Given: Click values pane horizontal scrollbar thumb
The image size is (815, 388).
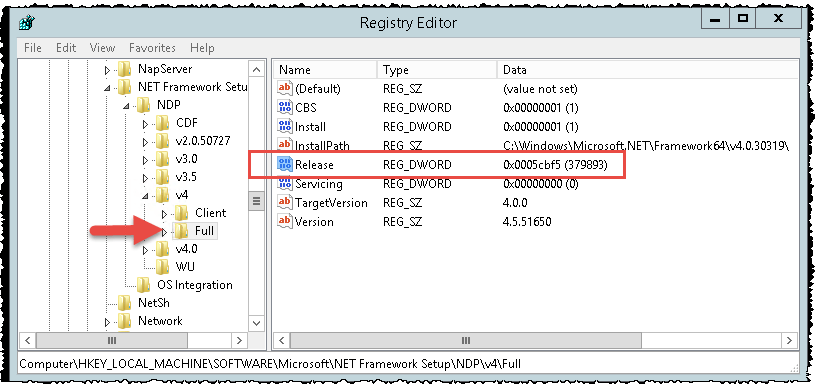Looking at the screenshot, I should click(x=466, y=341).
